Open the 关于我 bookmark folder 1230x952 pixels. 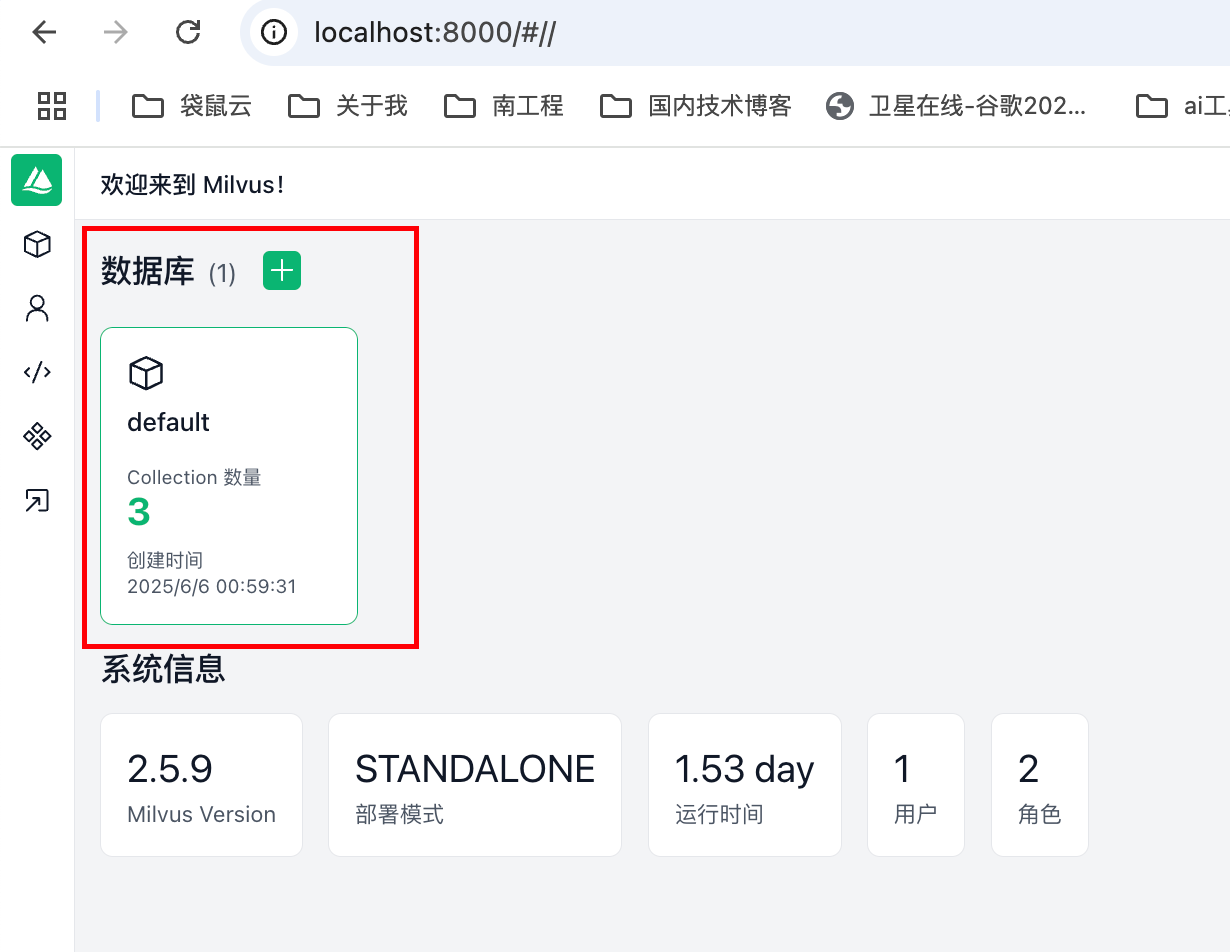[x=348, y=105]
